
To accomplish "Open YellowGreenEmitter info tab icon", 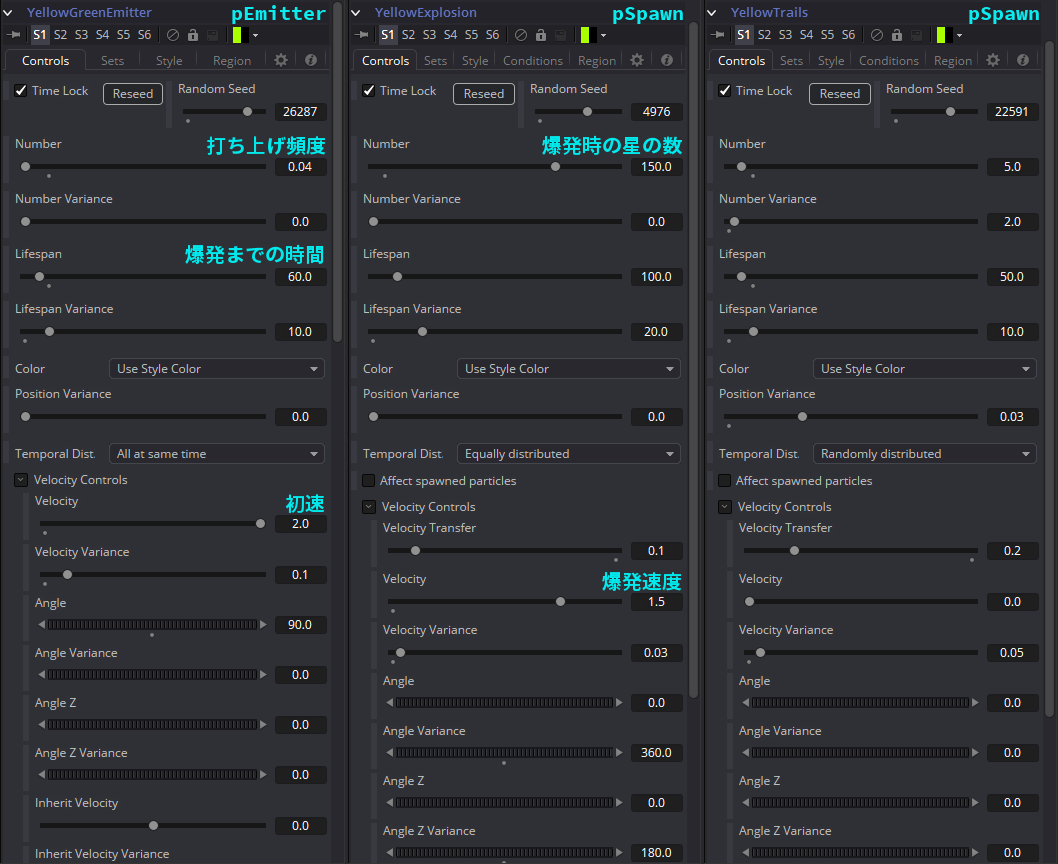I will click(x=310, y=60).
